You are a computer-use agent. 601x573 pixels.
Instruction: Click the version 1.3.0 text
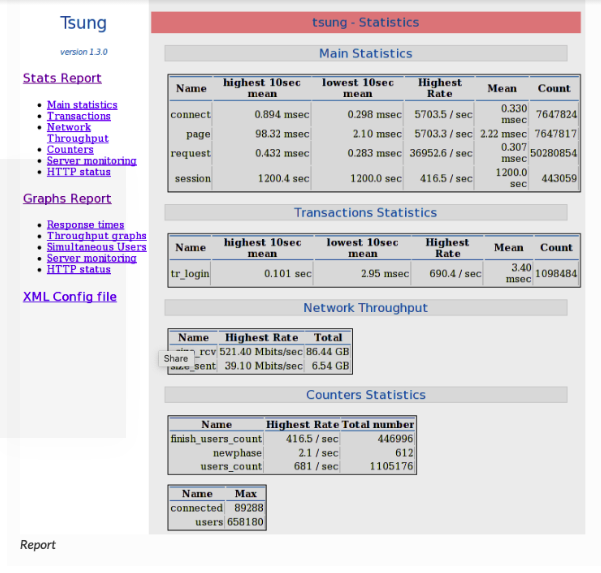[x=84, y=52]
